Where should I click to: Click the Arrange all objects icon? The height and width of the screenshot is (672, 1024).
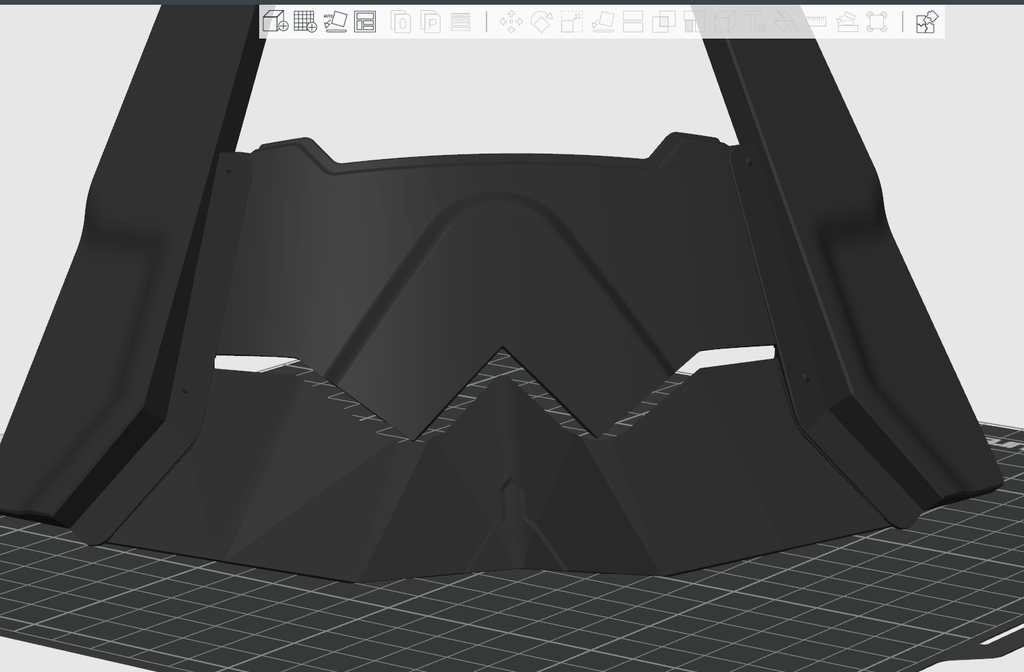pyautogui.click(x=365, y=22)
